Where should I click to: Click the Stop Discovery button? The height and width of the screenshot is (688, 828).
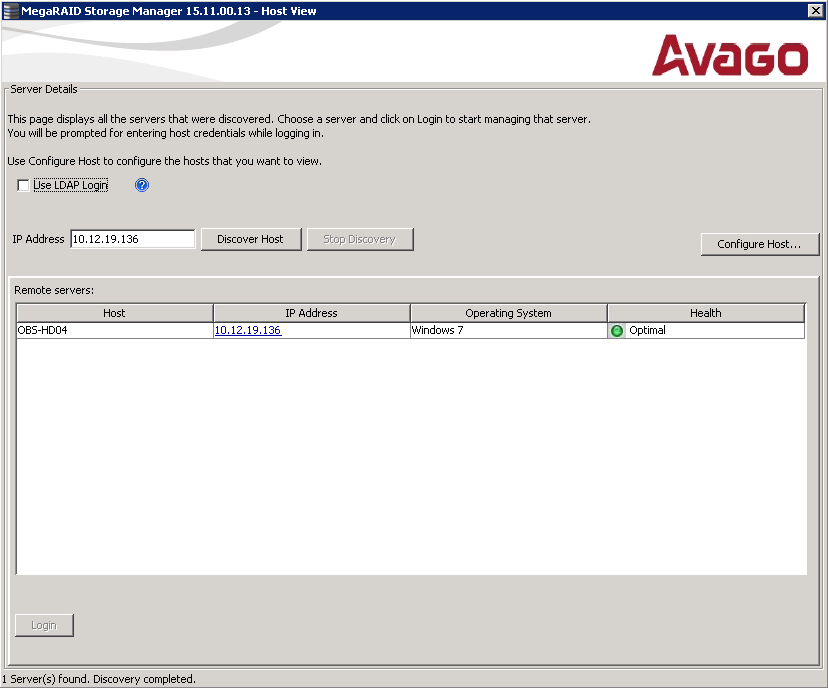tap(360, 239)
